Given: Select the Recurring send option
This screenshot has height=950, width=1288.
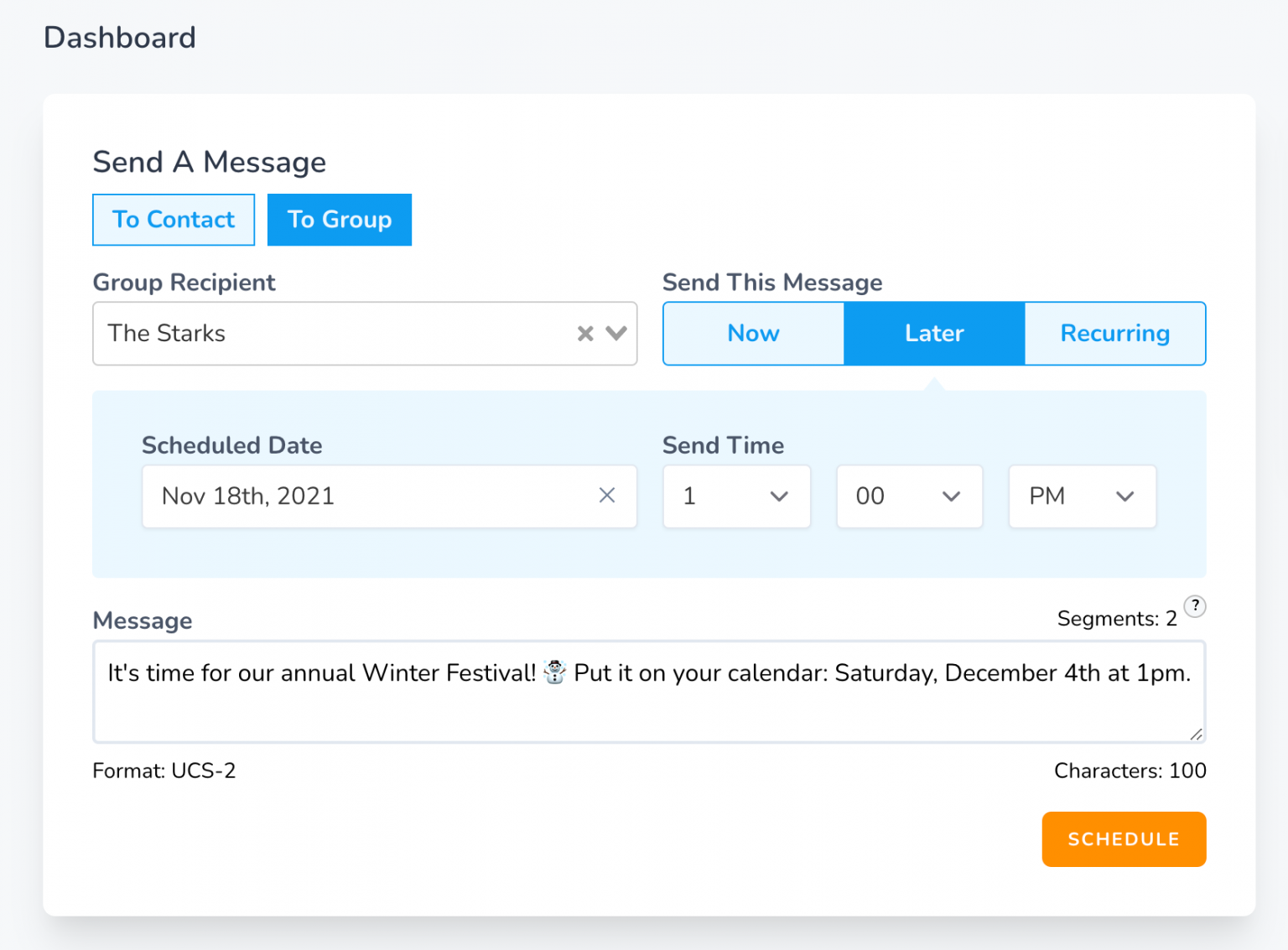Looking at the screenshot, I should [x=1115, y=334].
